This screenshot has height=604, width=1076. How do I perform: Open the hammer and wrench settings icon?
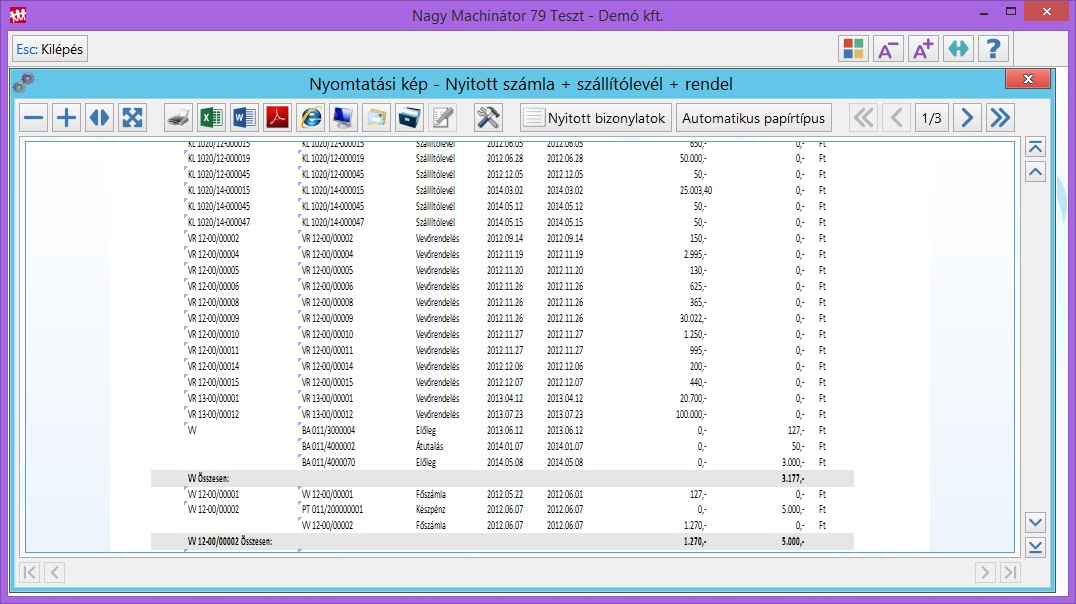[x=488, y=118]
